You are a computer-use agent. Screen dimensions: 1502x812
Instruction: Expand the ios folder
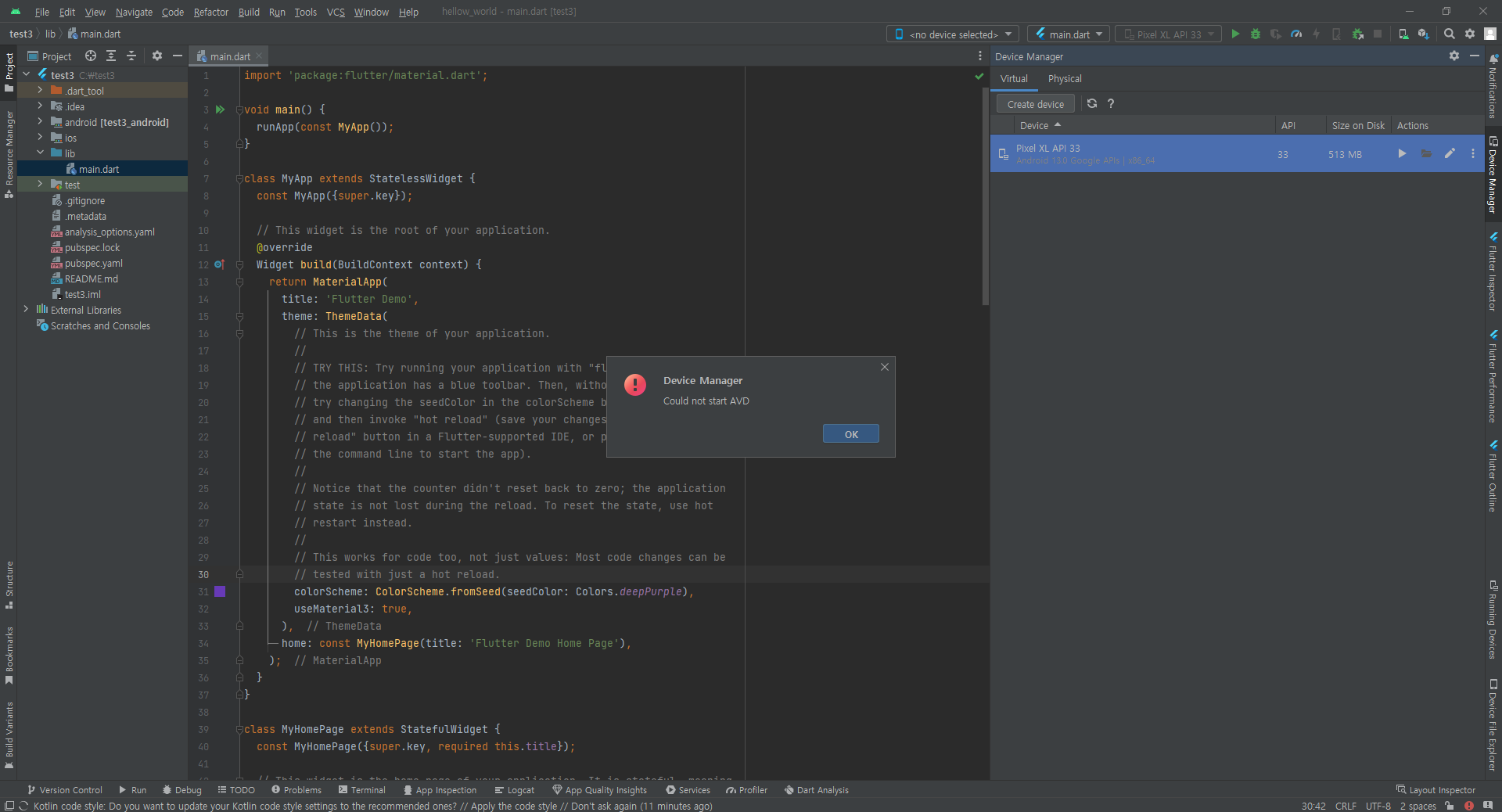tap(40, 138)
